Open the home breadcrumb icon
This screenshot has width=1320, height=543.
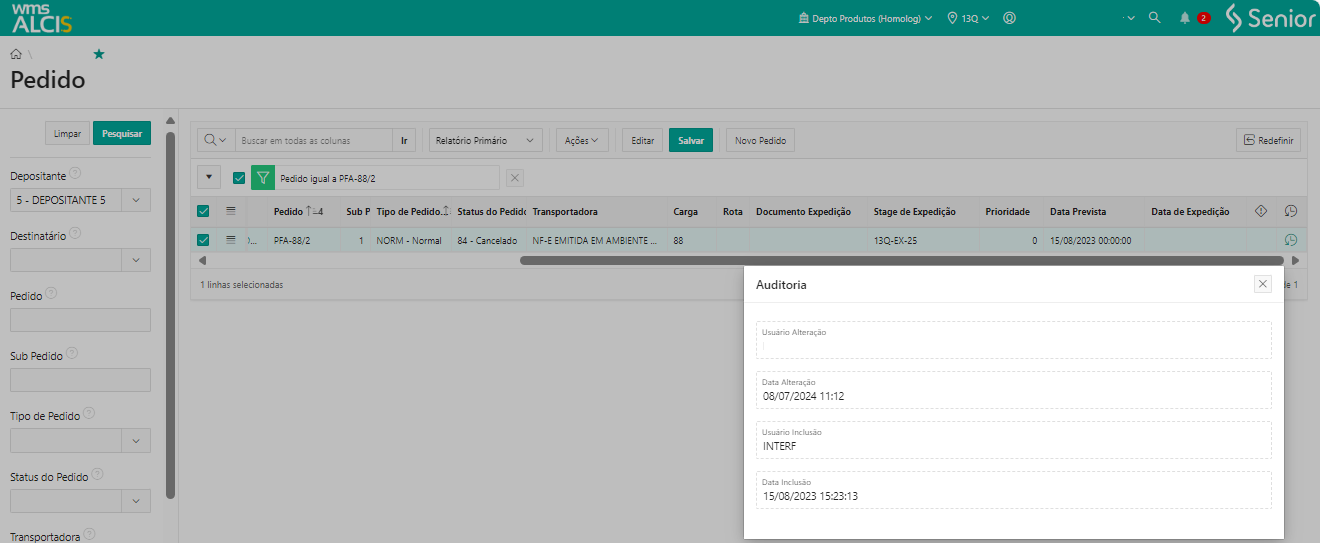click(16, 54)
